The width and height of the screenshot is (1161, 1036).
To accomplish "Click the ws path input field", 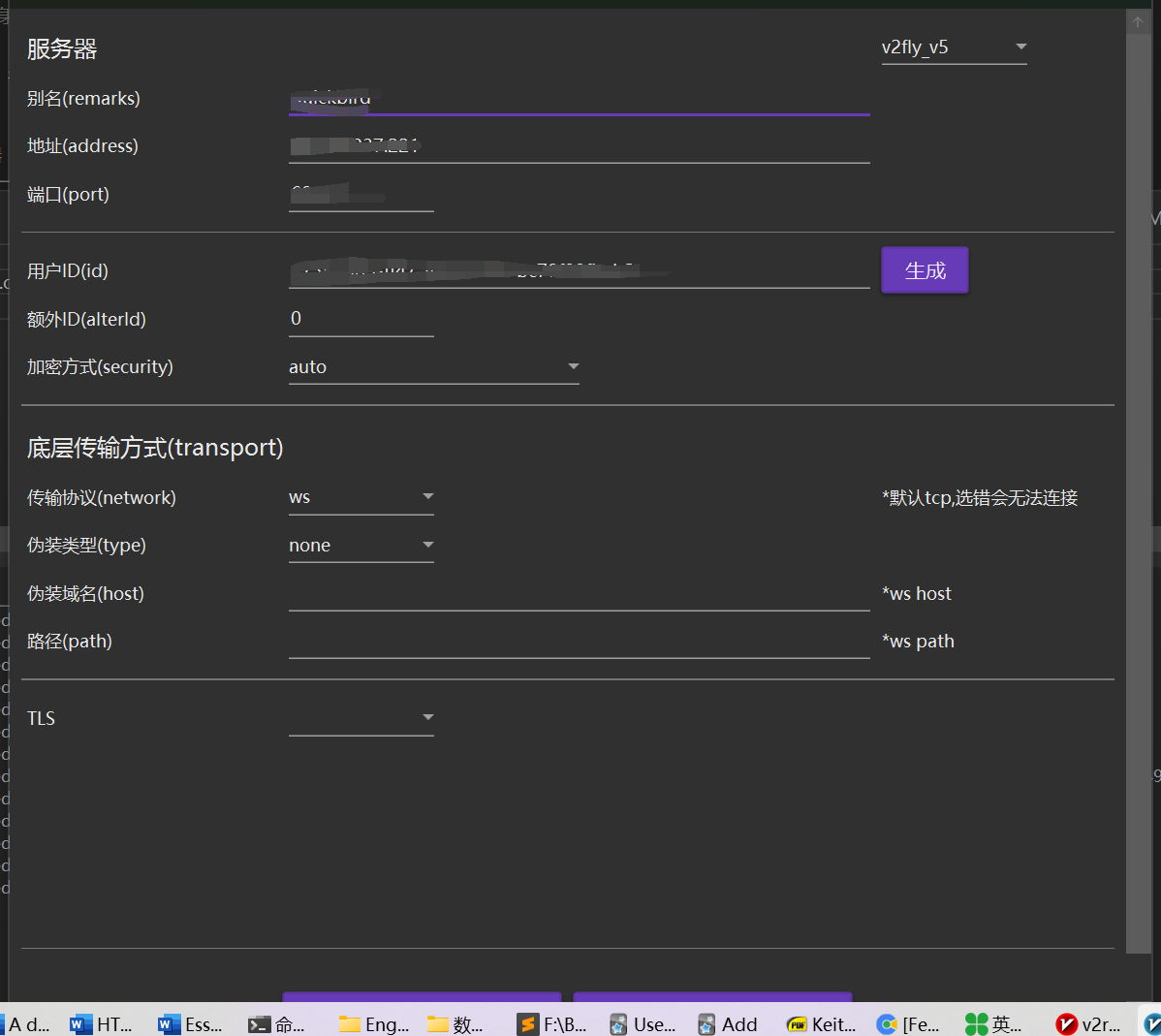I will coord(579,641).
